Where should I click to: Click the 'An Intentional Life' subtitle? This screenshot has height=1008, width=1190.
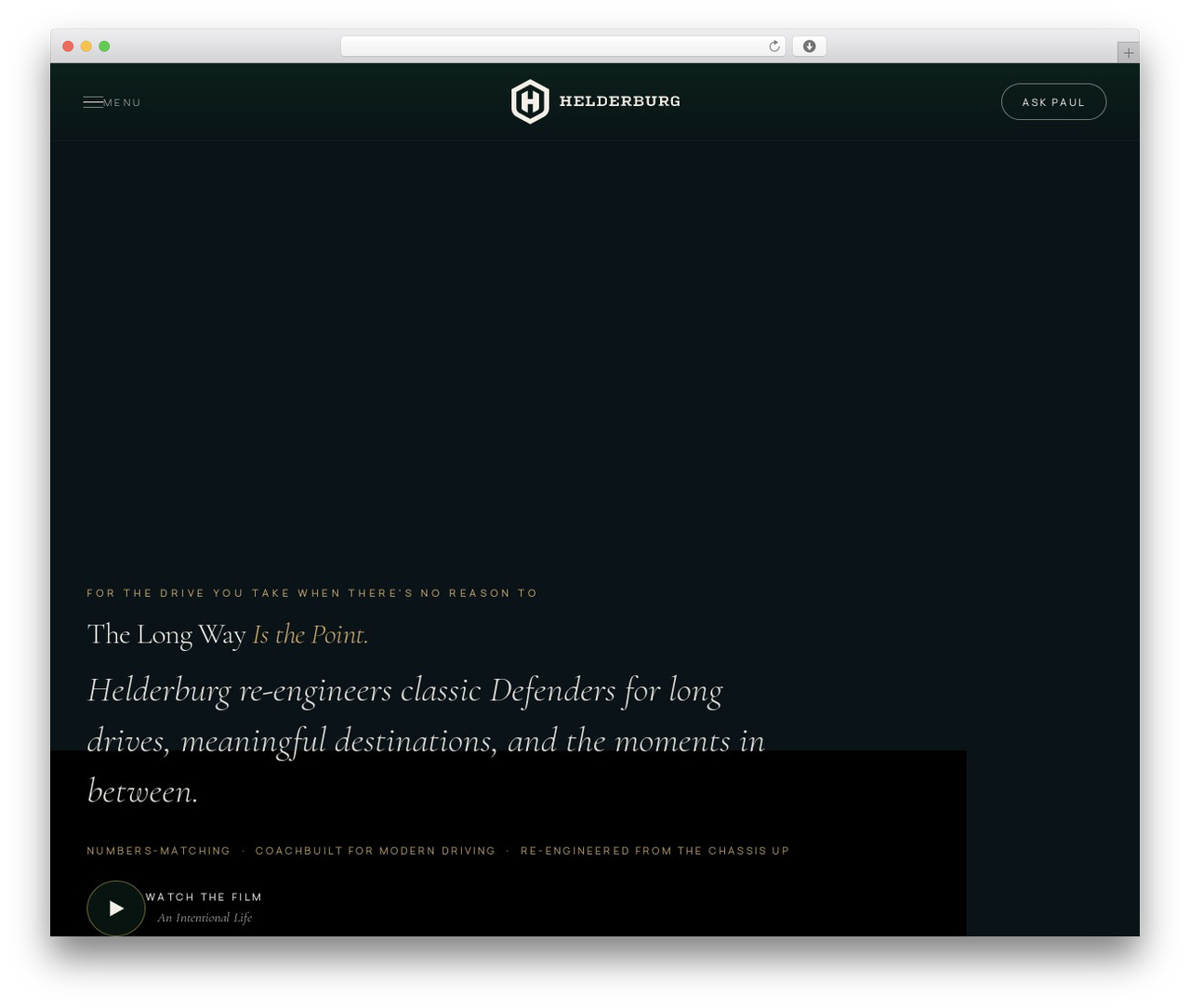(205, 918)
